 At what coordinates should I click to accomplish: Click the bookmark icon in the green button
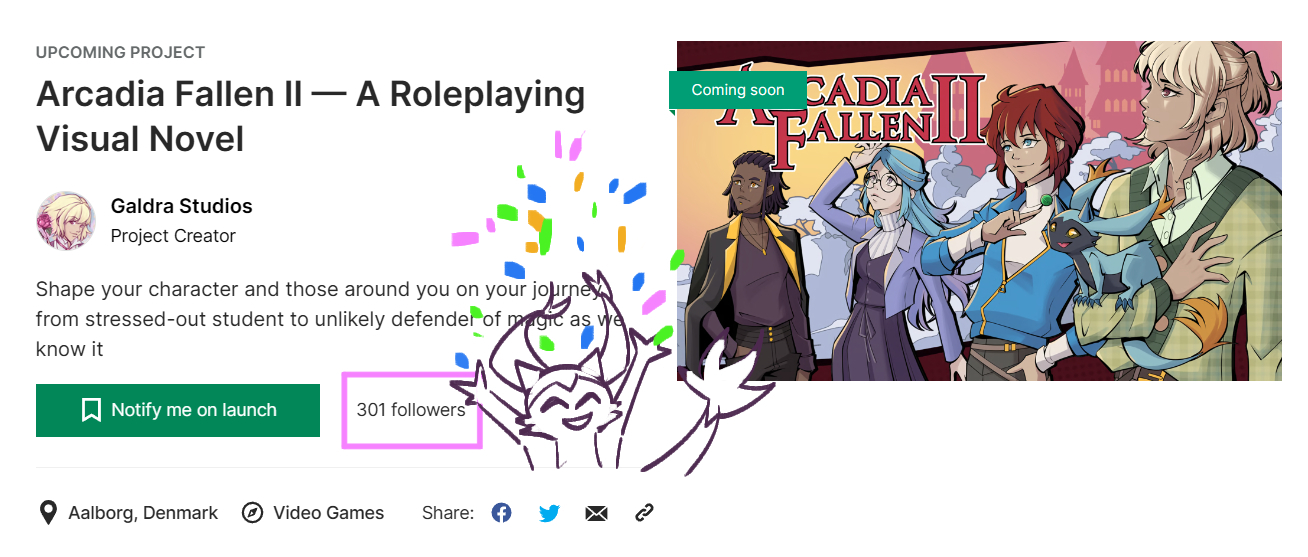pos(91,410)
